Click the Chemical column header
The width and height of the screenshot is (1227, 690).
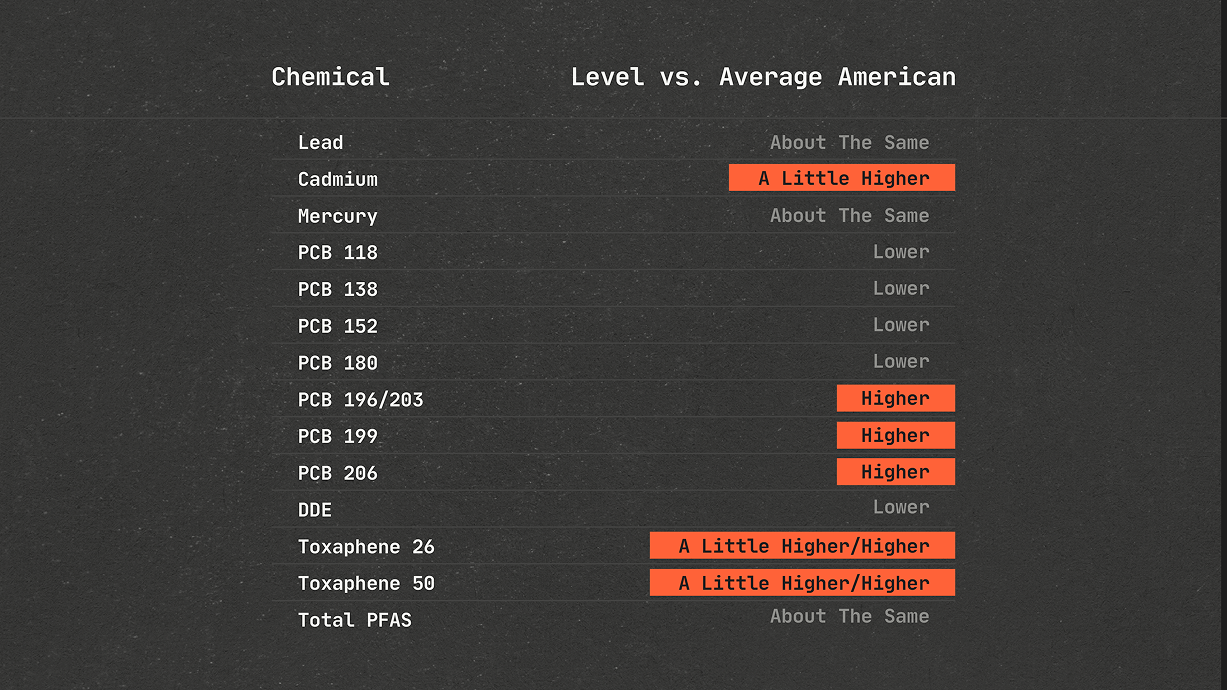click(x=330, y=77)
